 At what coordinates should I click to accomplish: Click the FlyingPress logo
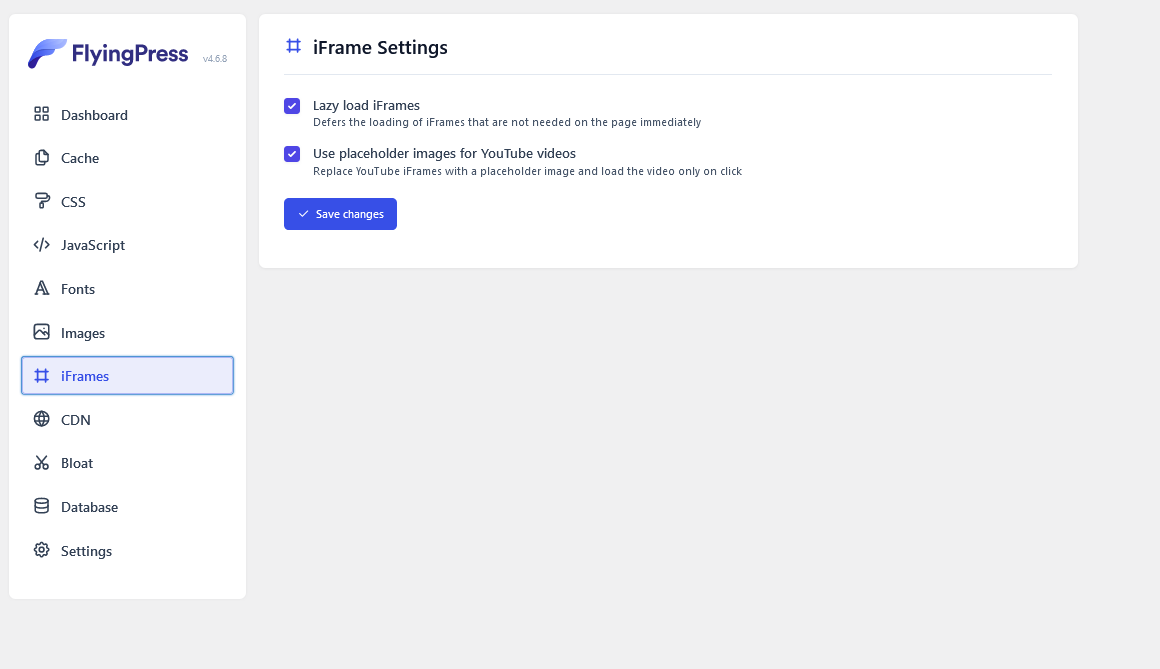tap(108, 53)
